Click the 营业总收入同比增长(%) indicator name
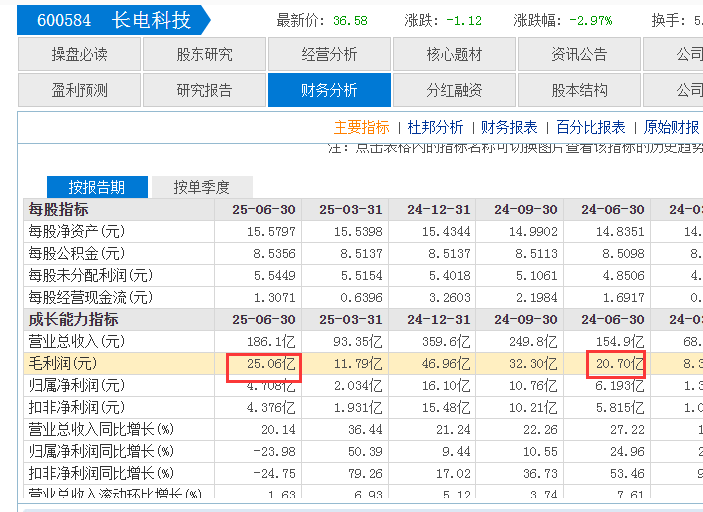This screenshot has width=703, height=512. (x=101, y=429)
